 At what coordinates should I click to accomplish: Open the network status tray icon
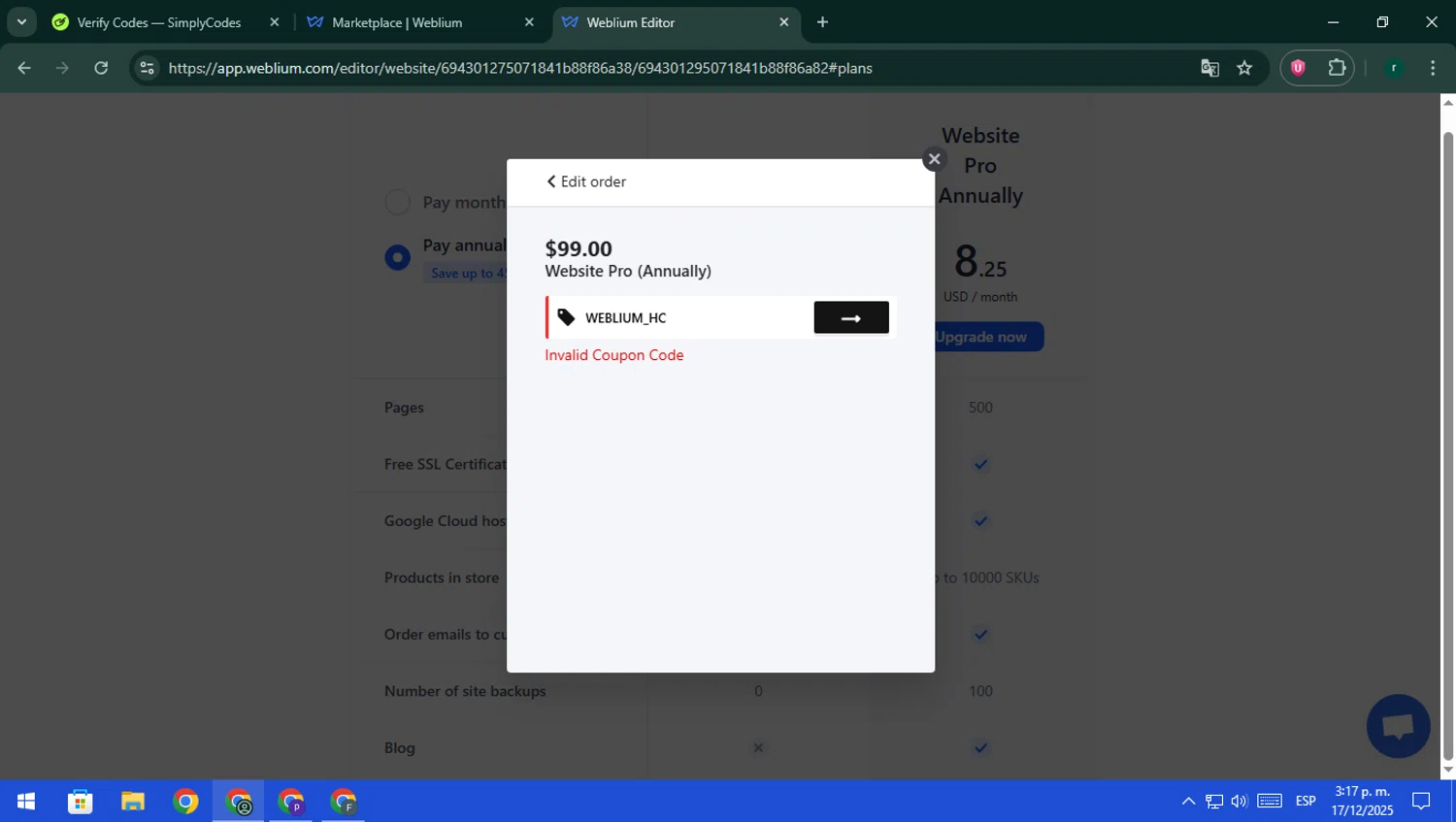point(1214,802)
